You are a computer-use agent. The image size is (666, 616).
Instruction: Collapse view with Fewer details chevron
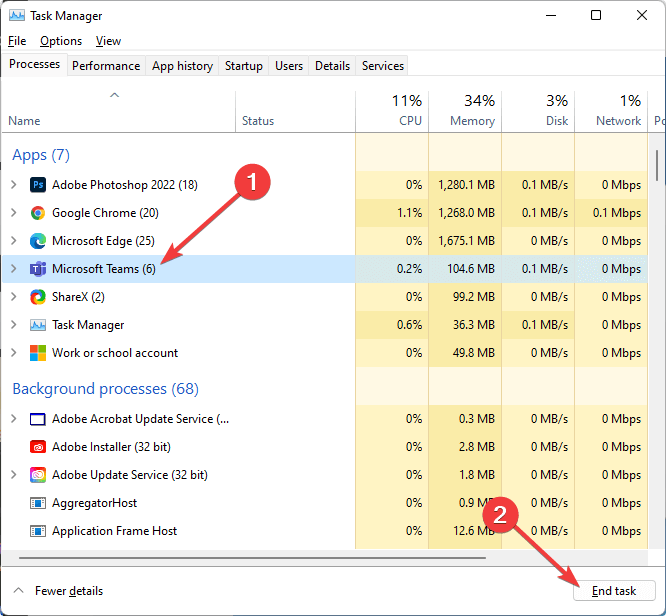[x=18, y=591]
